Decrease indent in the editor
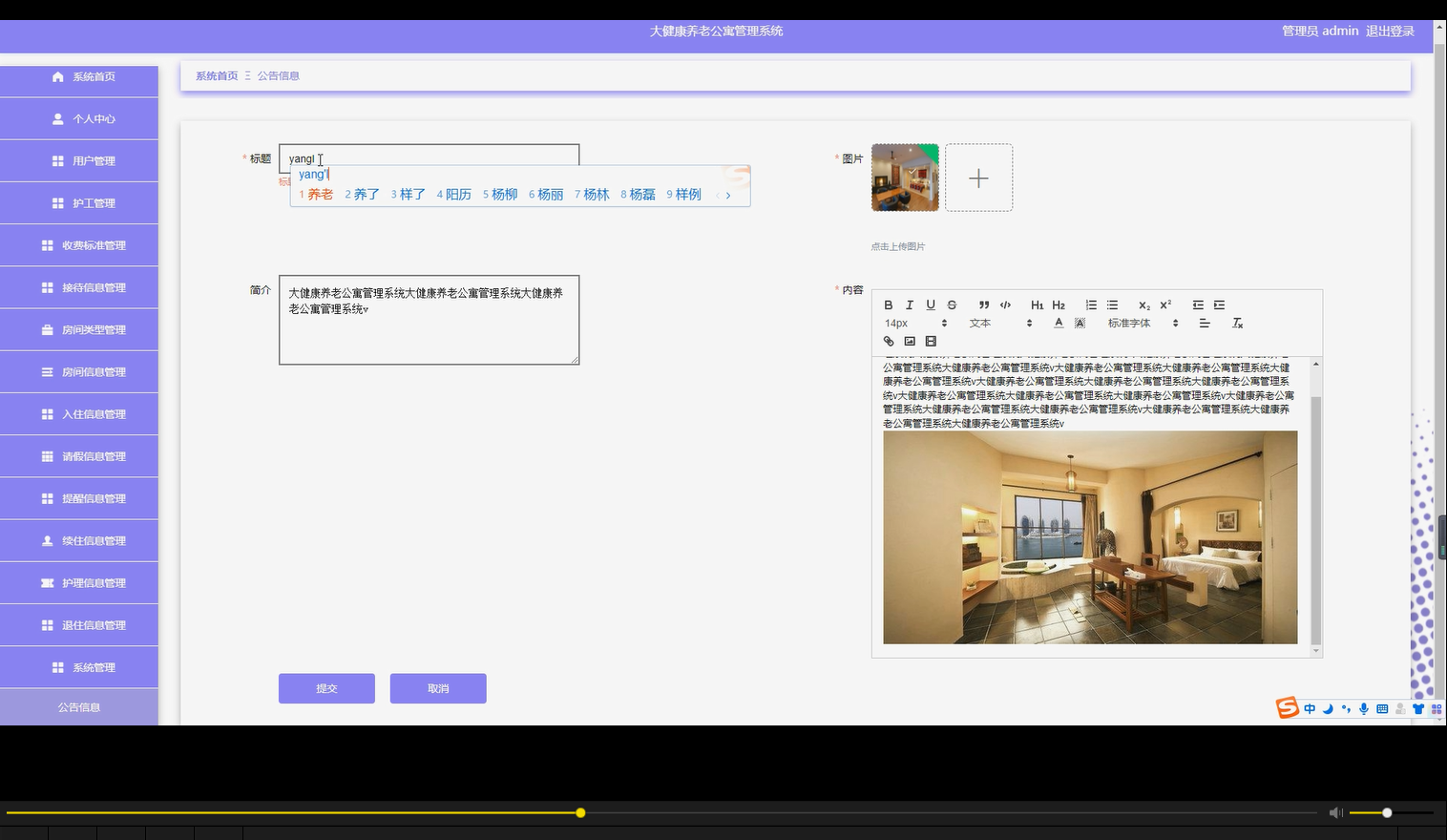1447x840 pixels. click(1198, 305)
